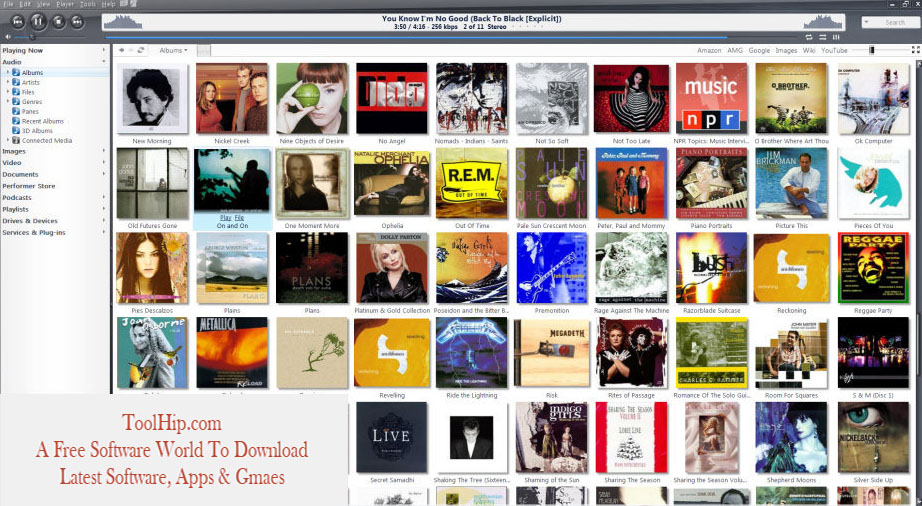Expand the Playlists section arrow
The width and height of the screenshot is (922, 506).
pyautogui.click(x=104, y=209)
